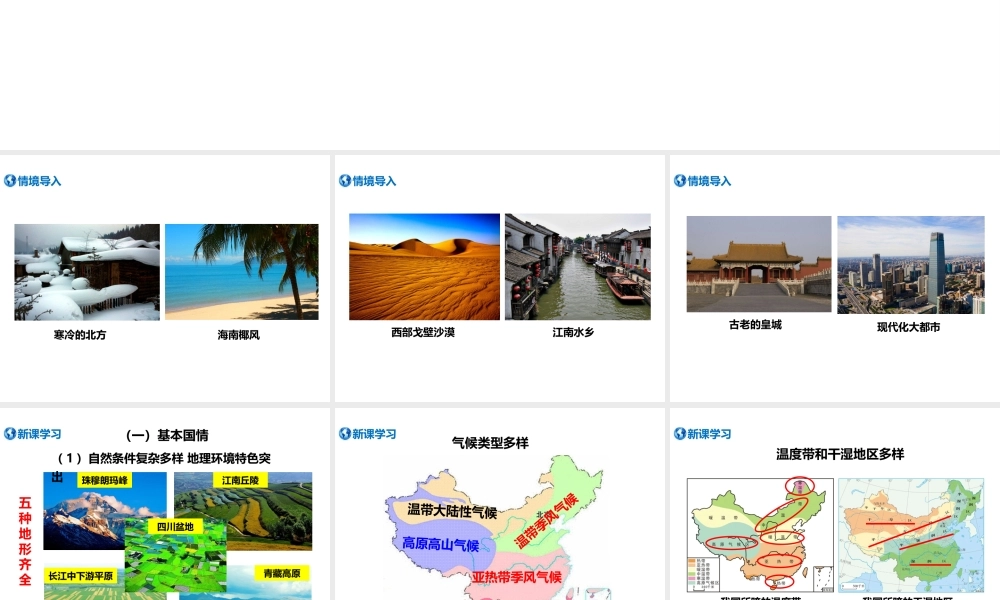Click the legend box on the temperature zones map
Screen dimensions: 1000x600
[x=703, y=574]
